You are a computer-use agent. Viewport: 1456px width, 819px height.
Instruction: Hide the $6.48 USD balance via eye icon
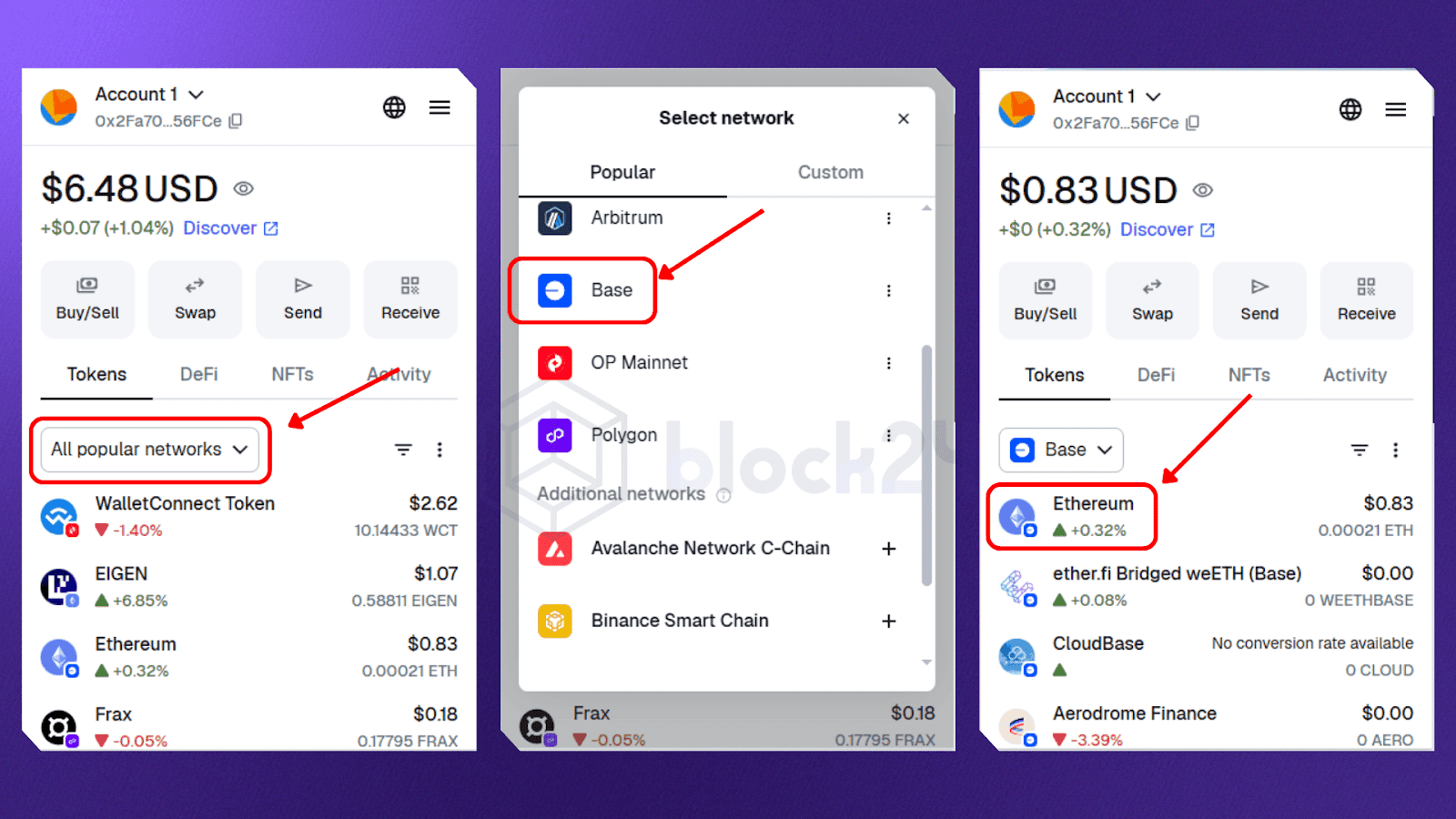(x=243, y=188)
